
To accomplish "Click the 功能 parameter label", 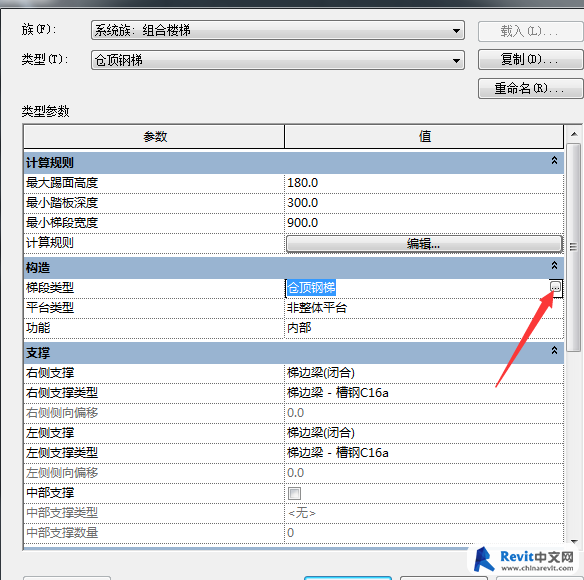I will (38, 328).
